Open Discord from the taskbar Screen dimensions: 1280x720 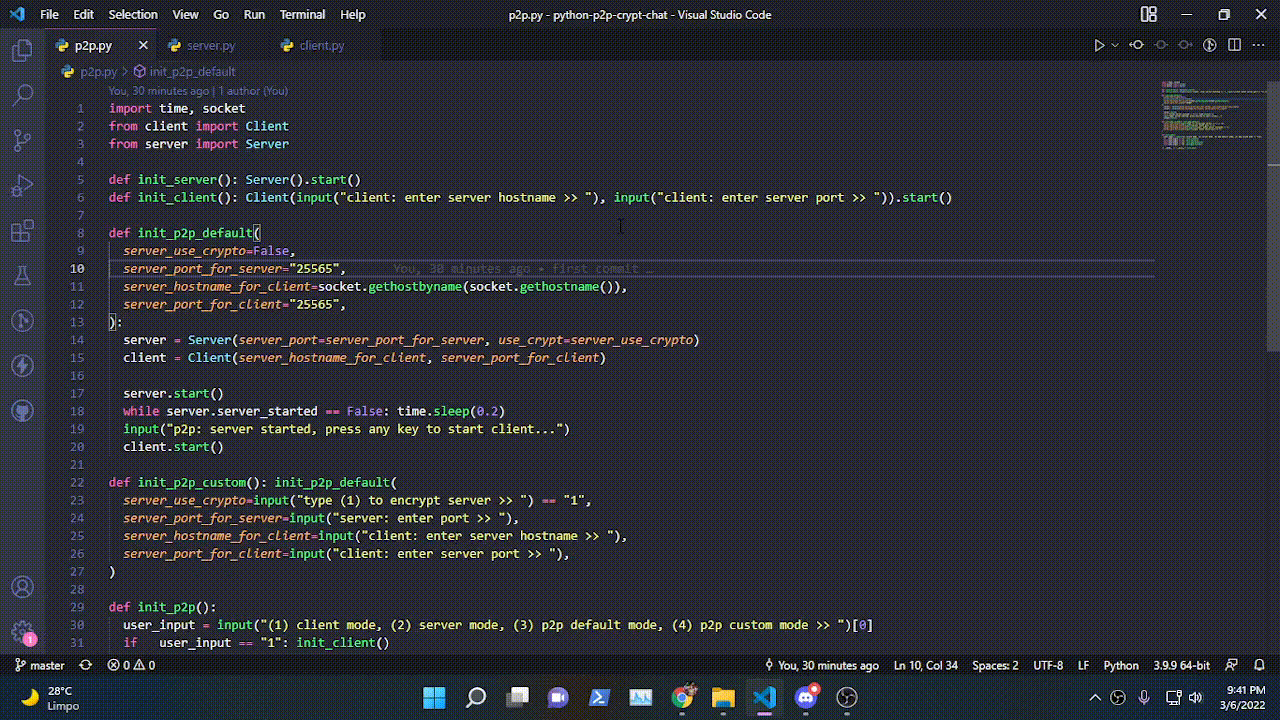[x=806, y=697]
